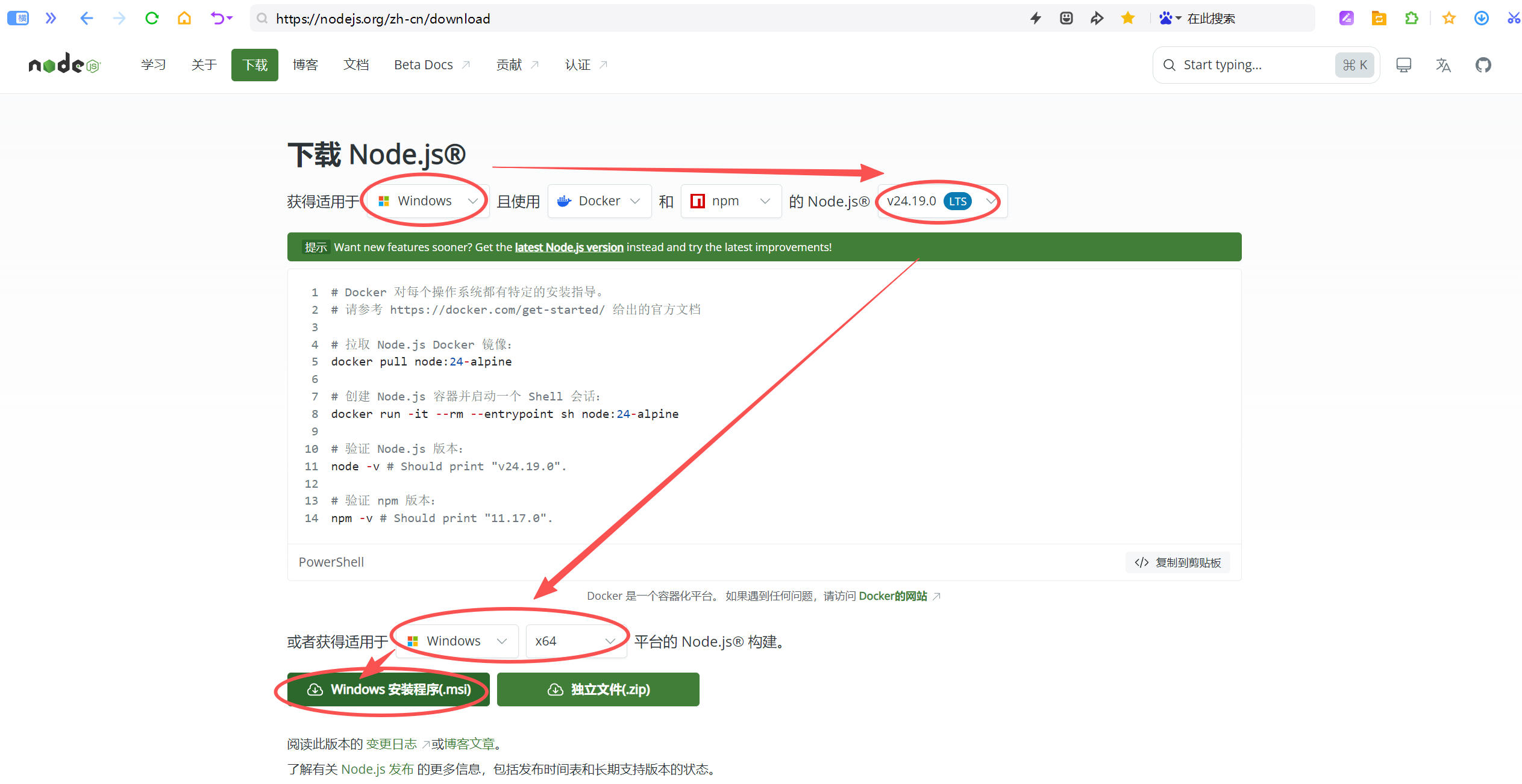Viewport: 1522px width, 784px height.
Task: Click the 下载 Node.js® heading
Action: click(x=377, y=154)
